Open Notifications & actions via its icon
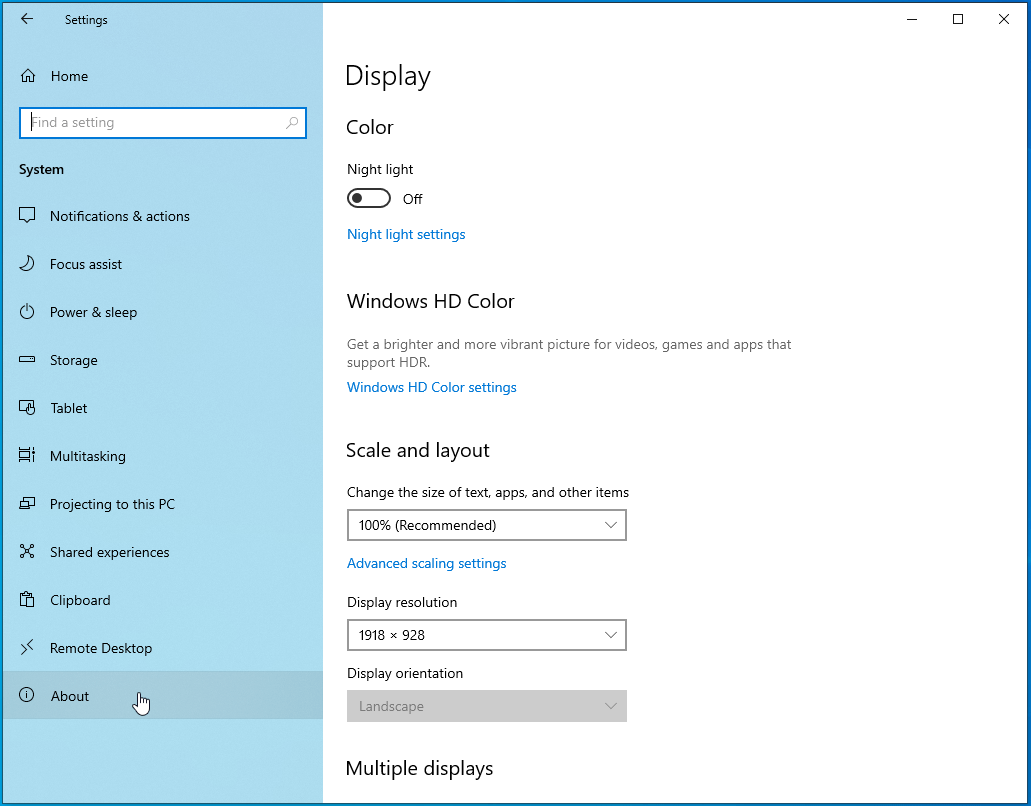 coord(27,216)
